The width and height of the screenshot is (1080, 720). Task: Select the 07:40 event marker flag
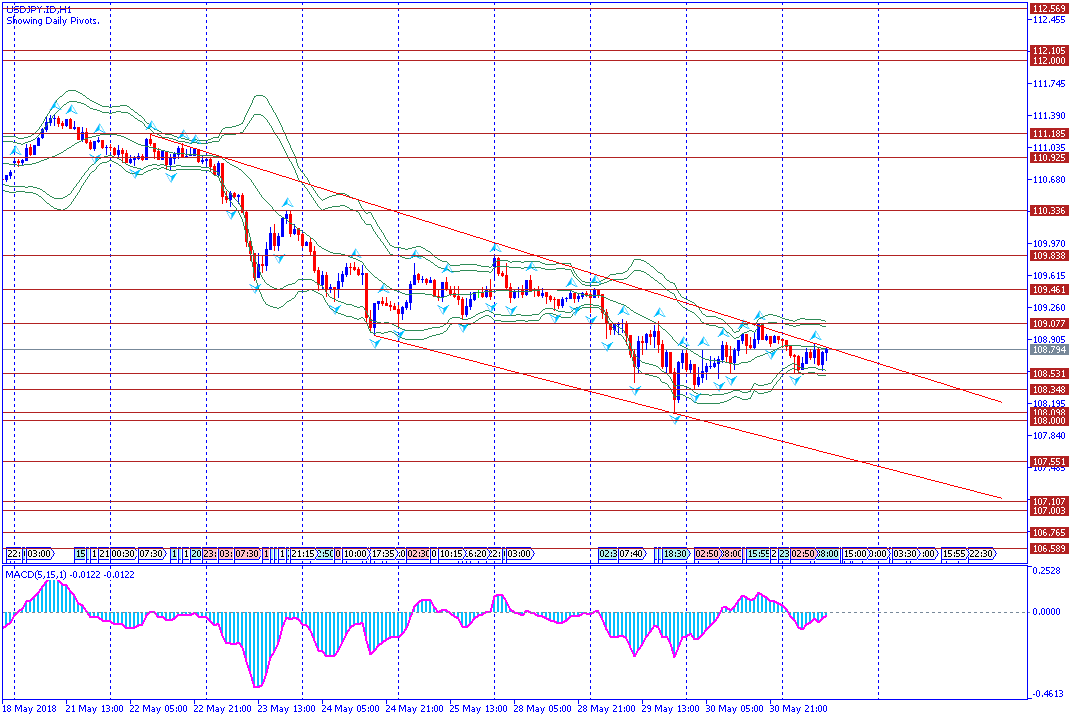coord(632,553)
